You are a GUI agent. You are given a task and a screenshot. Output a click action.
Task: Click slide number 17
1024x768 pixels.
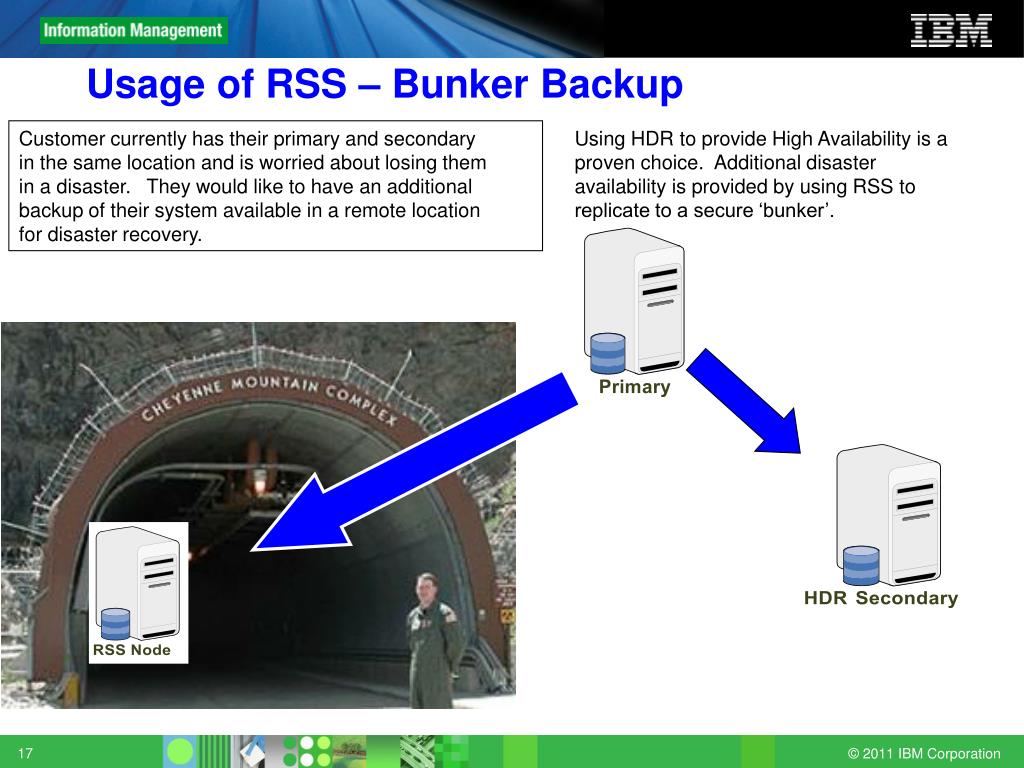coord(25,754)
